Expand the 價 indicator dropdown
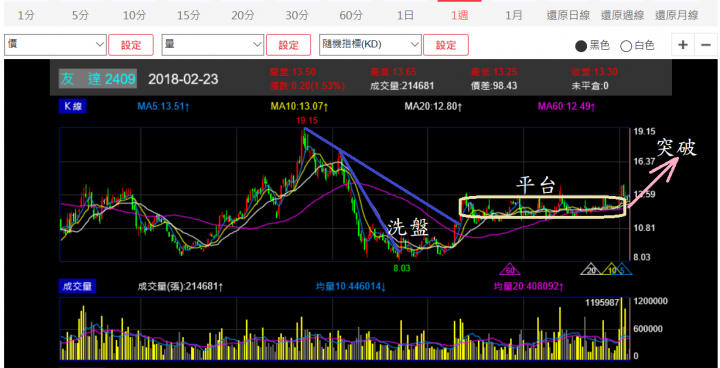The width and height of the screenshot is (720, 368). point(56,45)
